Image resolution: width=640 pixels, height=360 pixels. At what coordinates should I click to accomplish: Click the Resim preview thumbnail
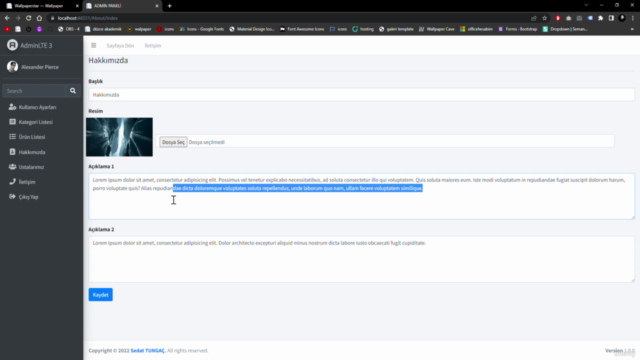(x=119, y=137)
